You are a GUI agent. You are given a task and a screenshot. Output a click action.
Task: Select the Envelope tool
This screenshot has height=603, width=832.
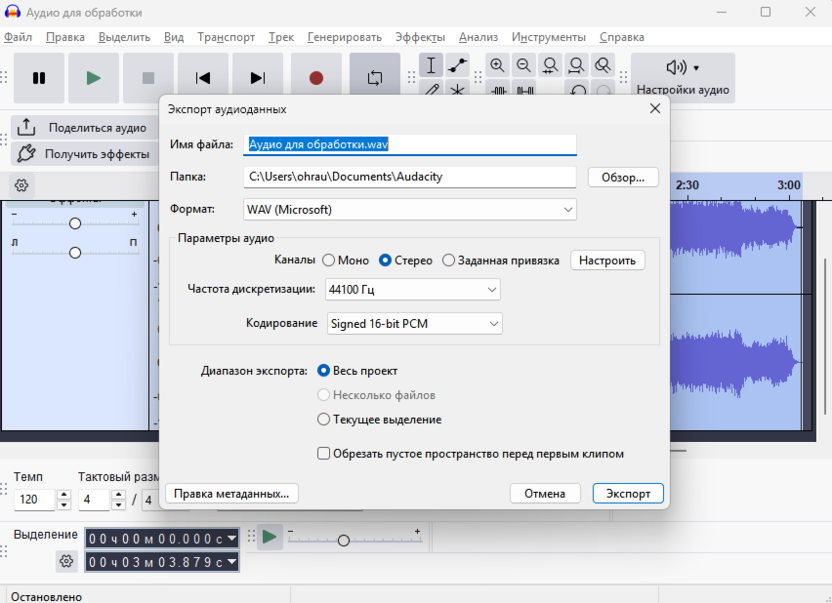[x=458, y=66]
